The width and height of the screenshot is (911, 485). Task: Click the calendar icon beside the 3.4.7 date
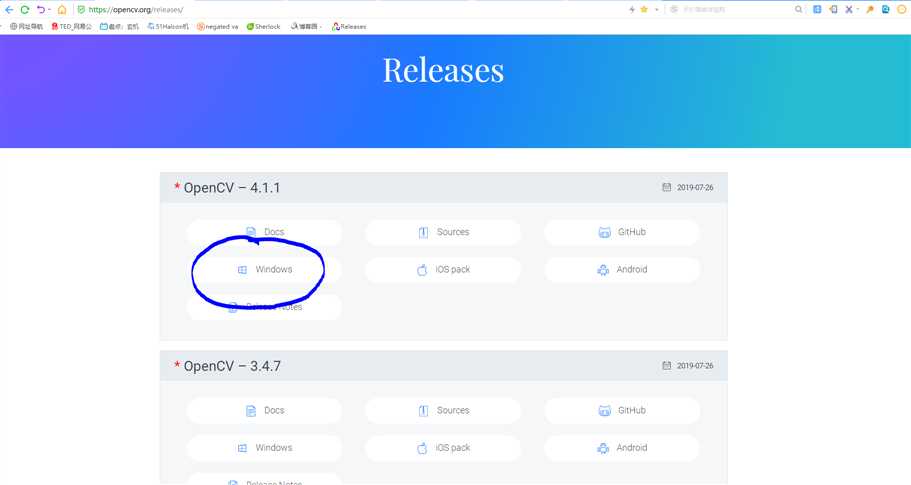[x=666, y=365]
